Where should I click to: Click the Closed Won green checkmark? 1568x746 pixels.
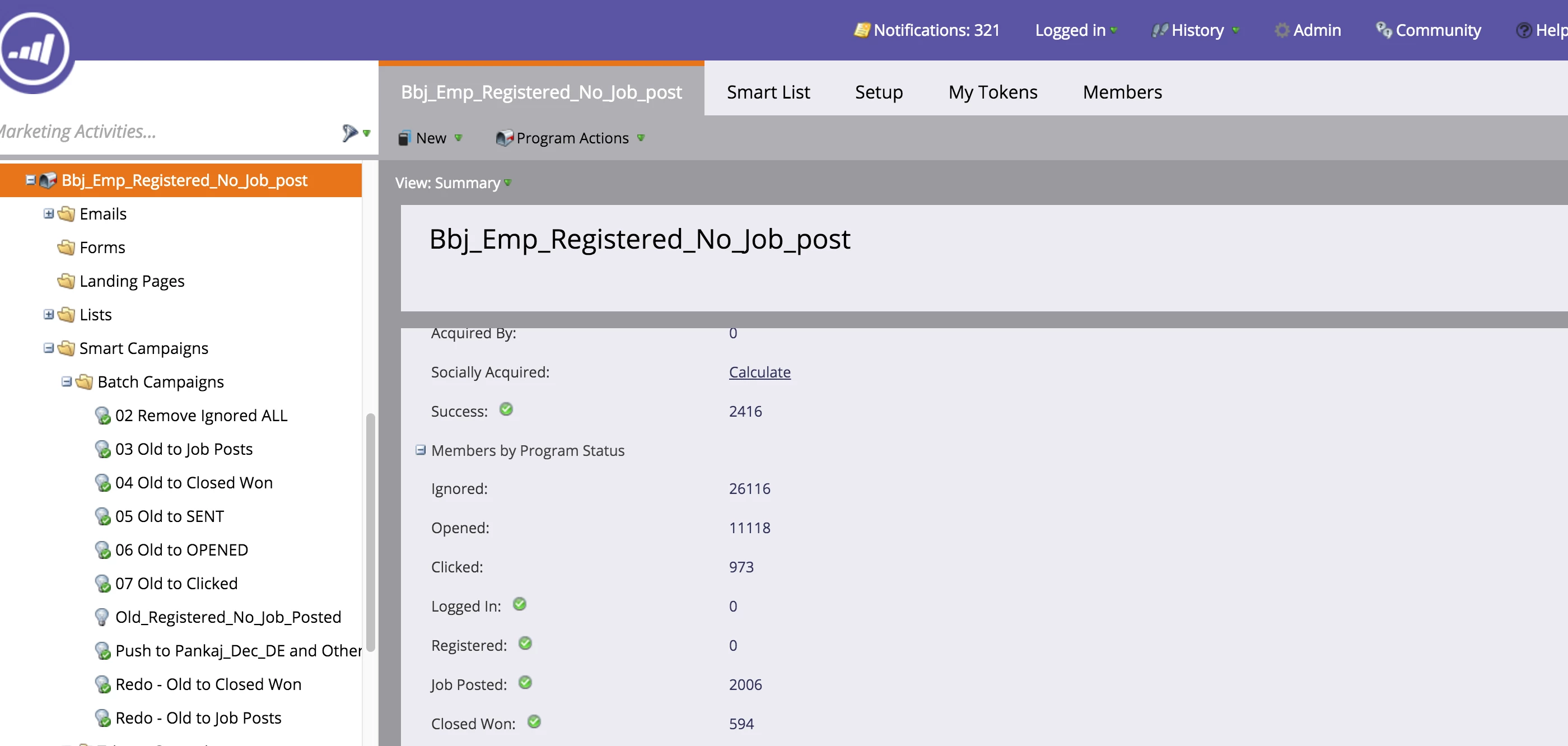click(x=534, y=722)
